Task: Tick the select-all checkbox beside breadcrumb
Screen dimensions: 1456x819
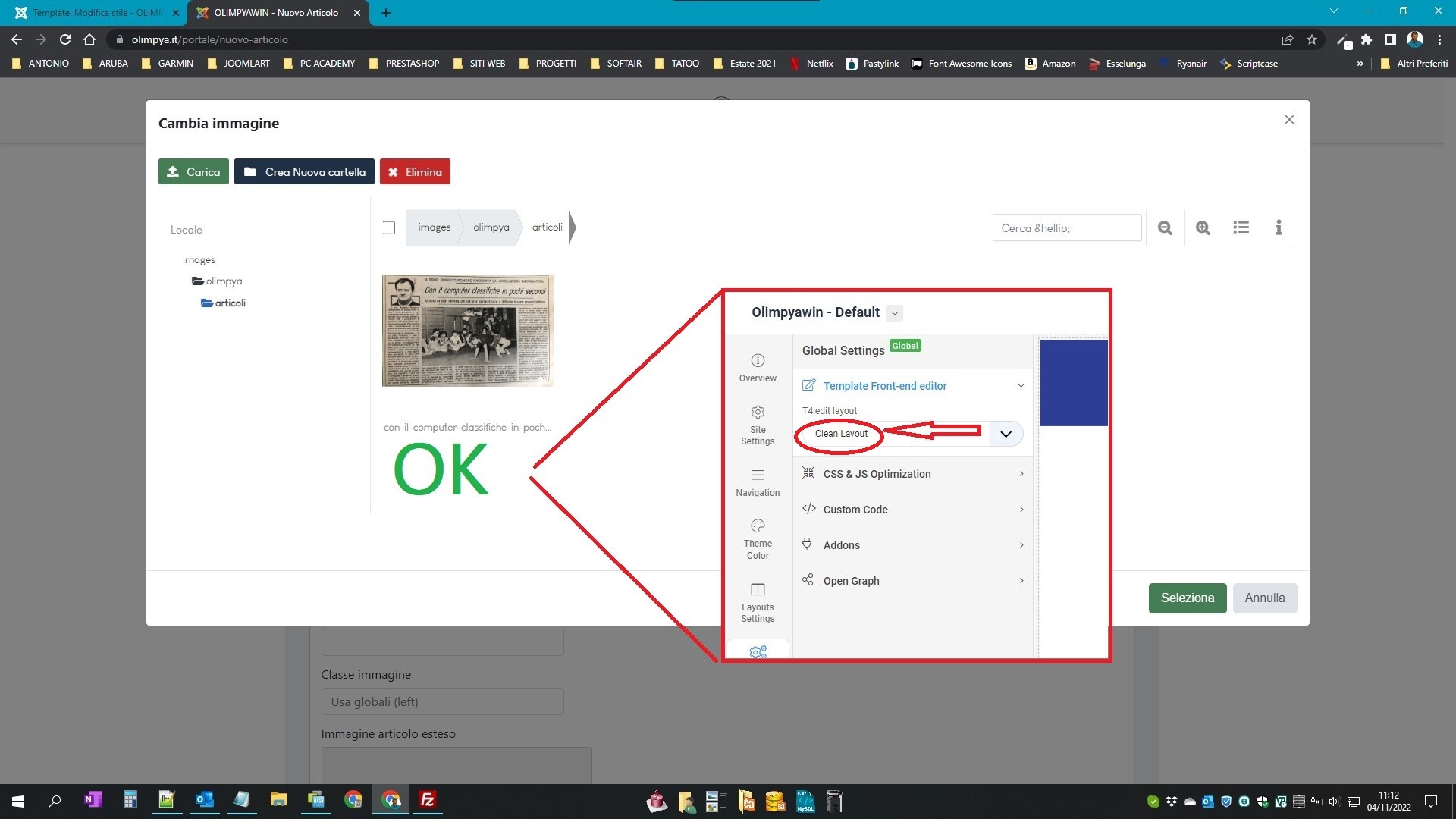Action: pos(389,227)
